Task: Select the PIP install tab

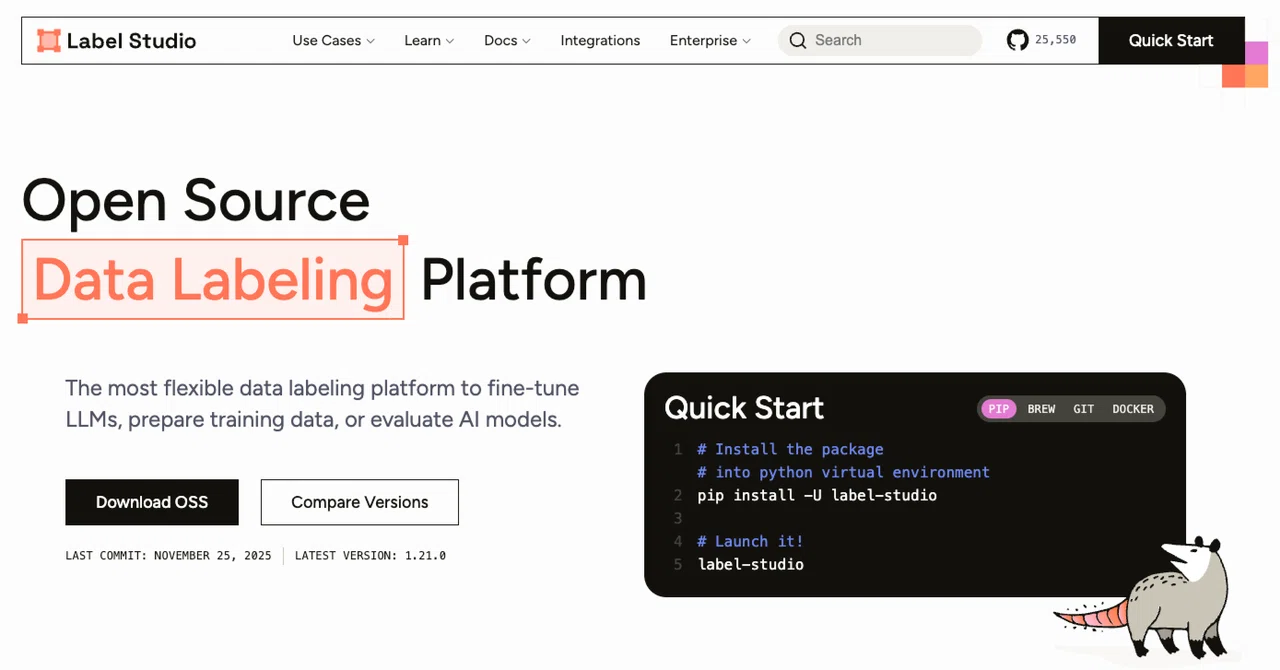Action: [999, 408]
